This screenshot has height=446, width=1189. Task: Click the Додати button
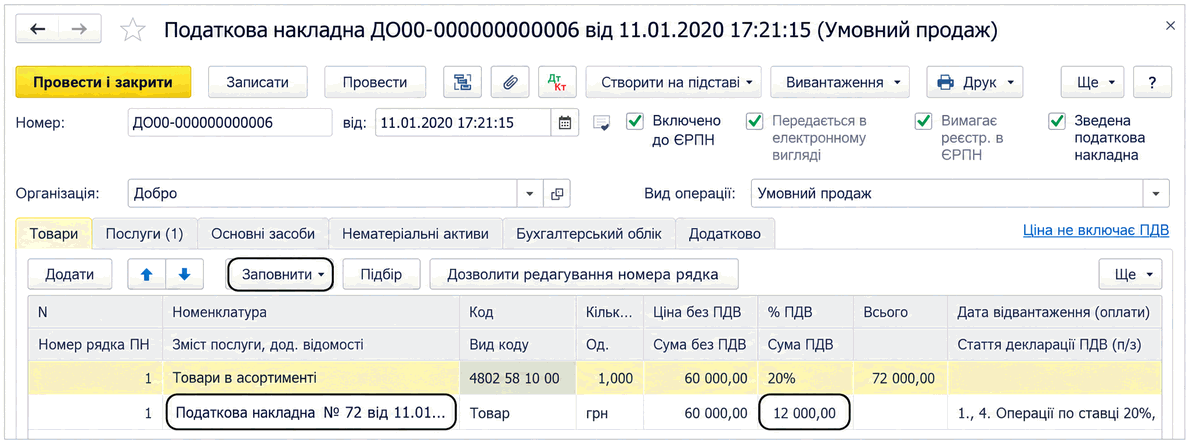[x=70, y=274]
